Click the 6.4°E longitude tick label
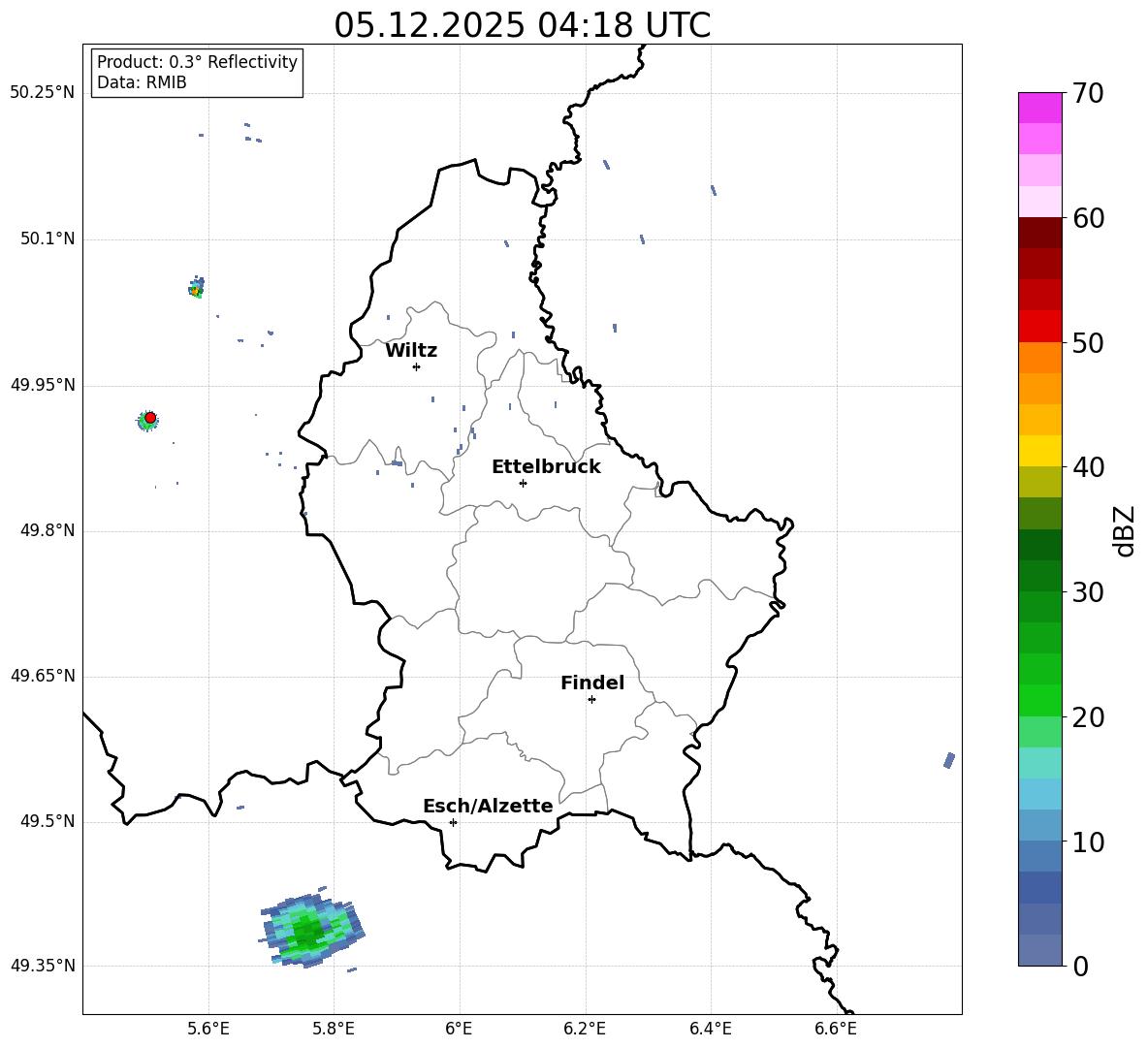The width and height of the screenshot is (1148, 1048). (710, 1029)
